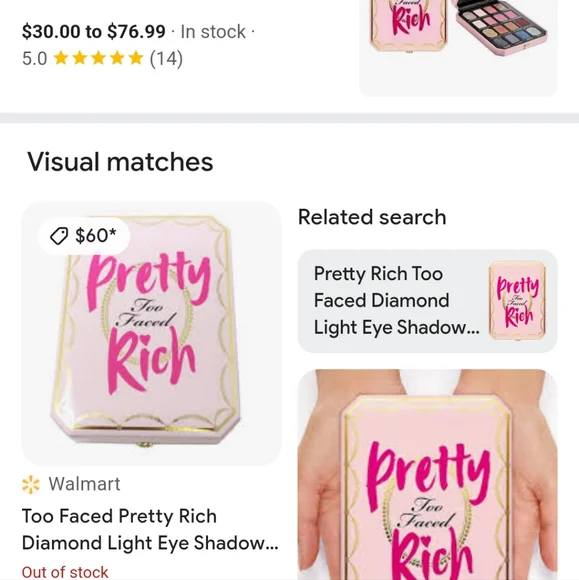This screenshot has width=579, height=580.
Task: Click the In stock status text
Action: pos(213,32)
